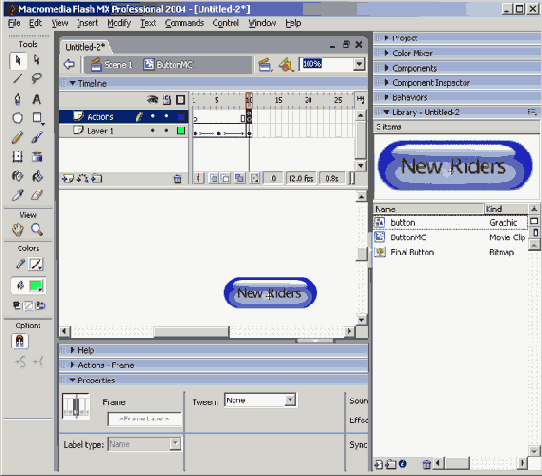Open the Commands menu
The image size is (542, 476).
coord(184,23)
